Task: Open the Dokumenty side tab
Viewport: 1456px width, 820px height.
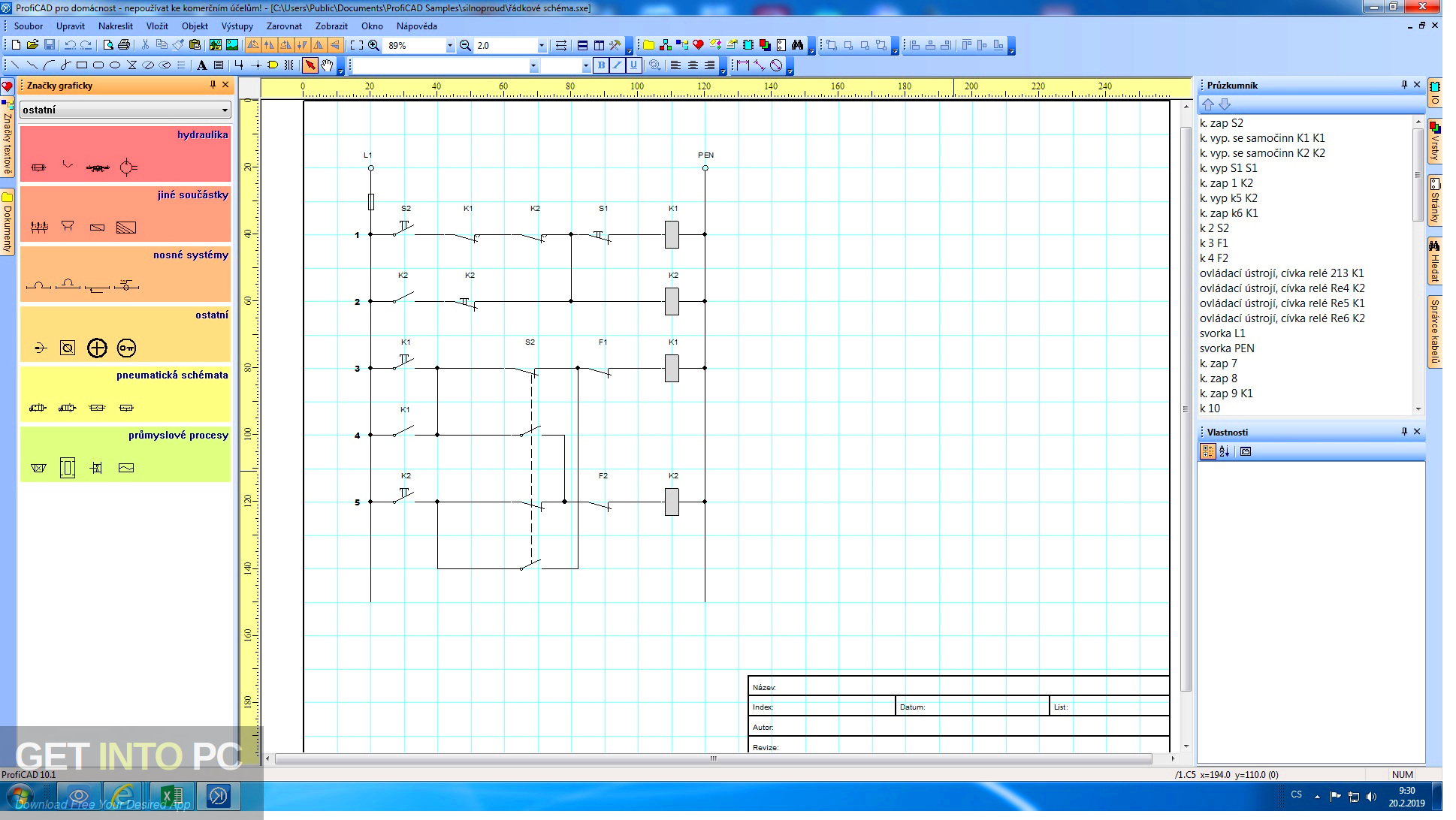Action: 8,223
